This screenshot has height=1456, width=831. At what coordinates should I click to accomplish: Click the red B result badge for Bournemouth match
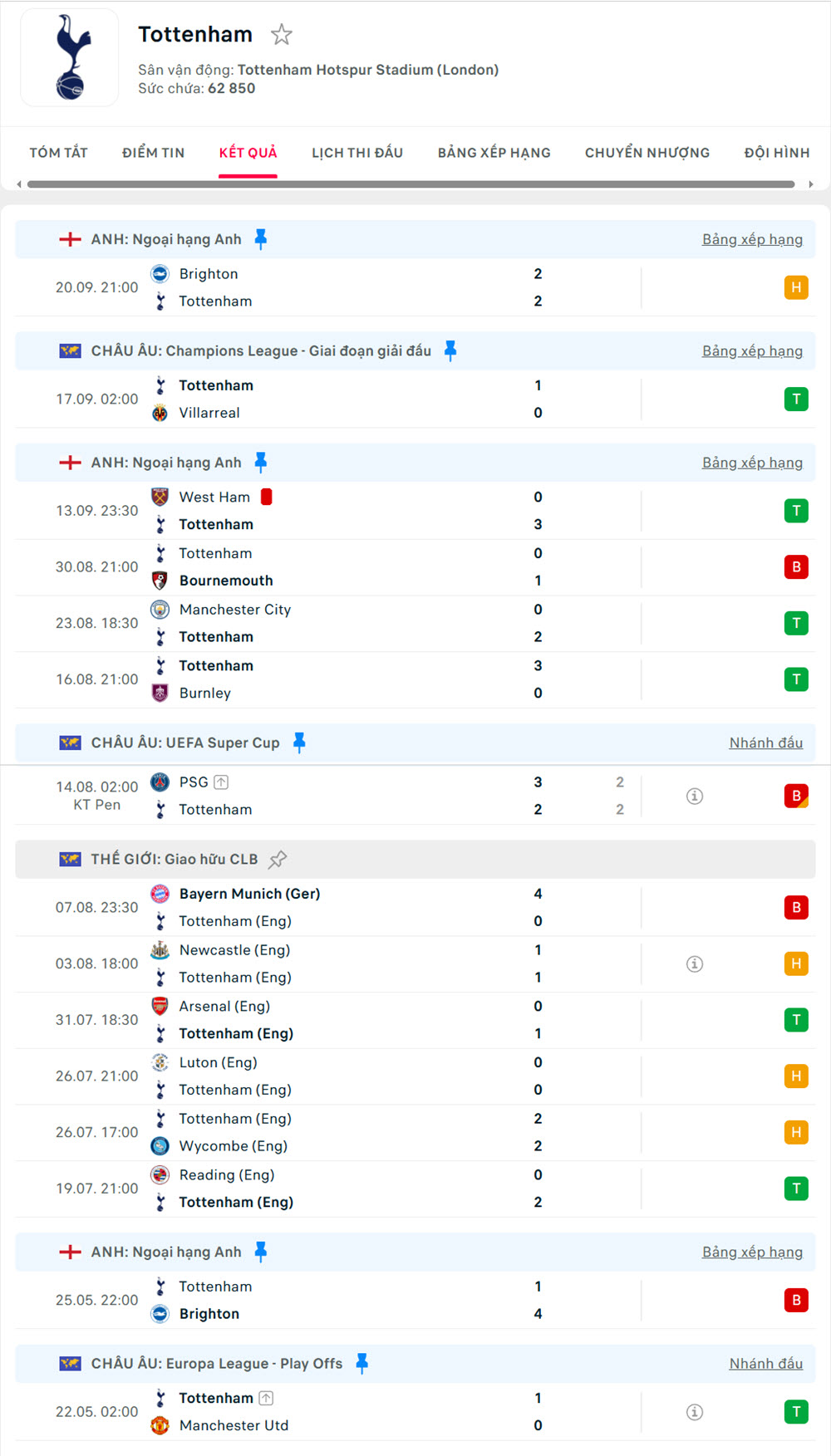(796, 567)
